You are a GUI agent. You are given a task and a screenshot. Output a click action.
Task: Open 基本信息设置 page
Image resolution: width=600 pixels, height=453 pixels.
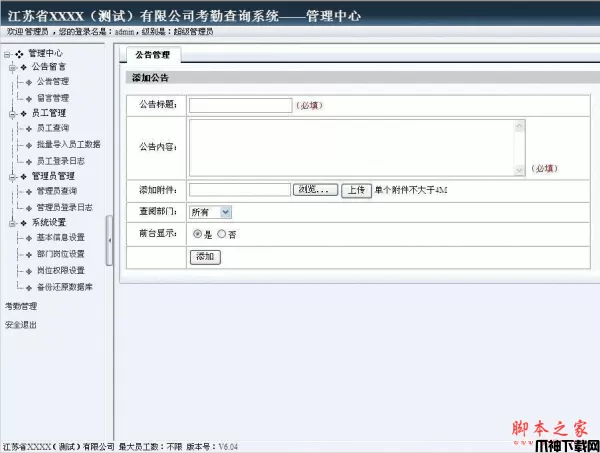click(60, 237)
